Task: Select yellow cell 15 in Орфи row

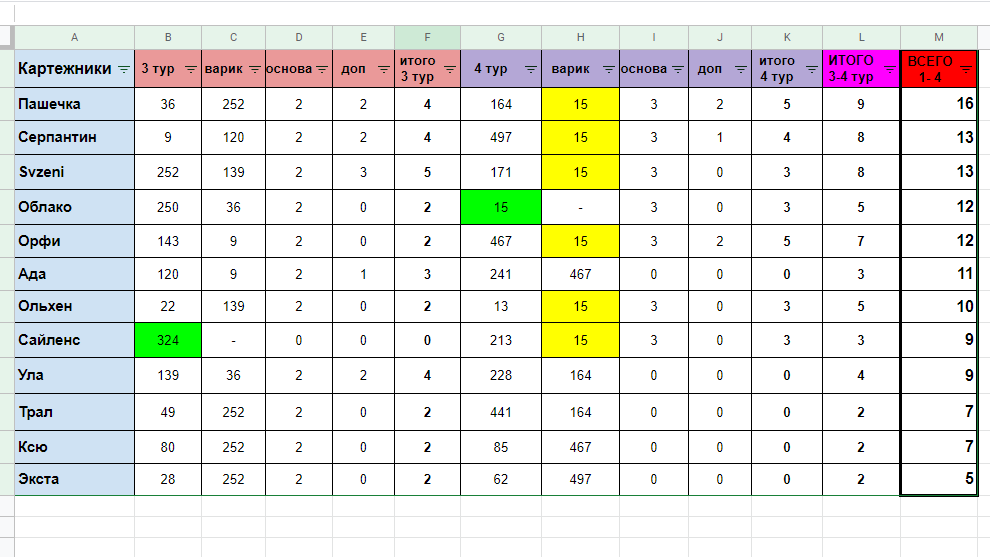Action: coord(580,241)
